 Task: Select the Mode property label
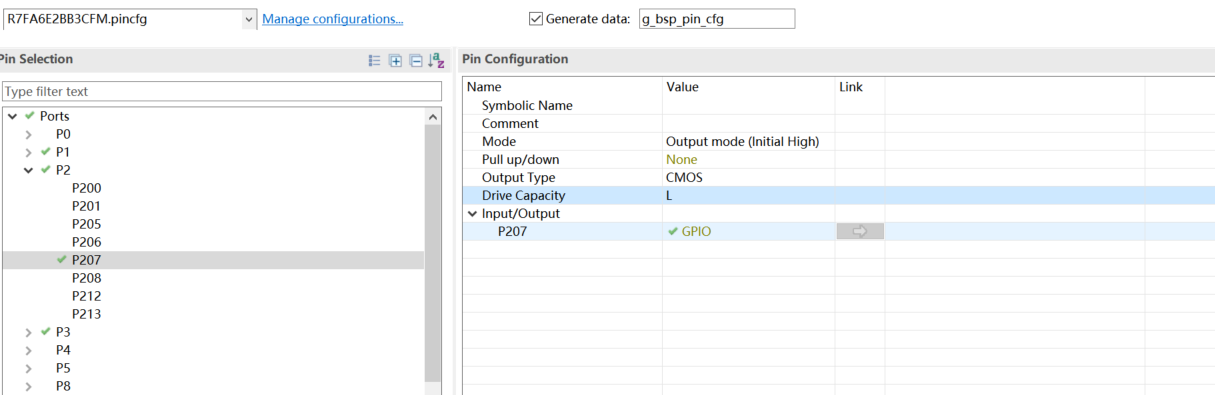pos(499,141)
